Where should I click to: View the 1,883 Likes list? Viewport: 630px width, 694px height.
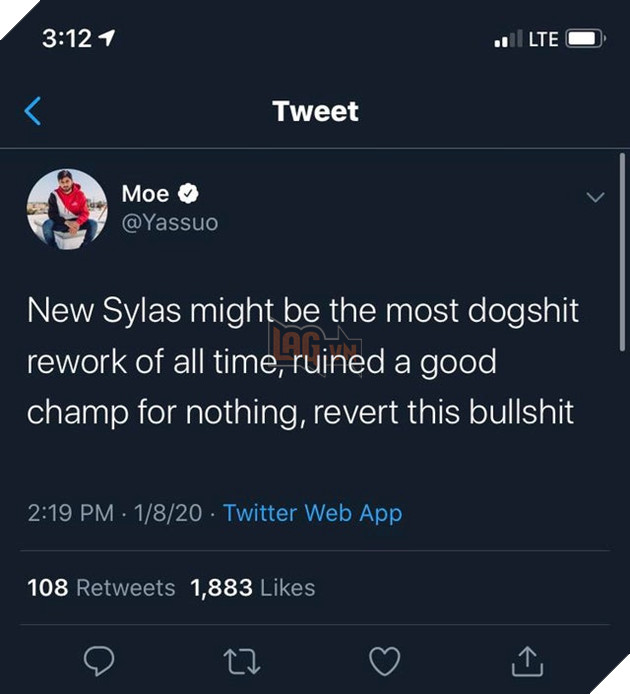point(253,587)
